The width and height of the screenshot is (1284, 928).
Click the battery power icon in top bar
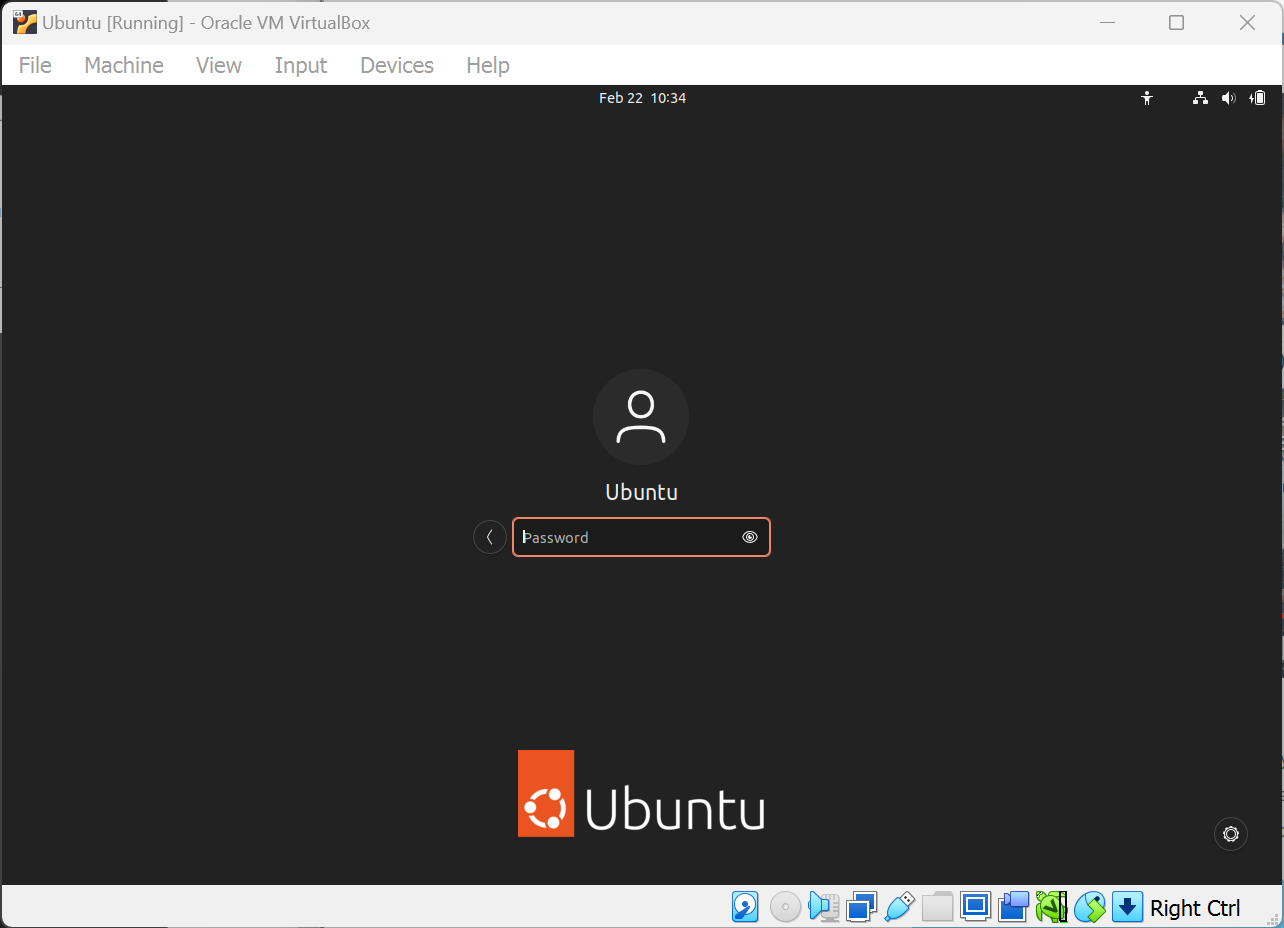point(1258,98)
